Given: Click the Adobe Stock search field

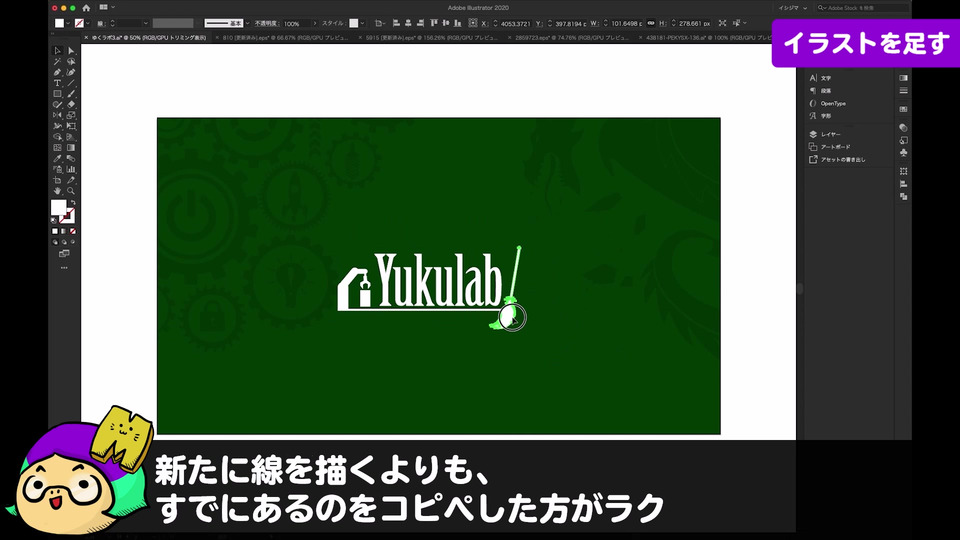Looking at the screenshot, I should [861, 8].
